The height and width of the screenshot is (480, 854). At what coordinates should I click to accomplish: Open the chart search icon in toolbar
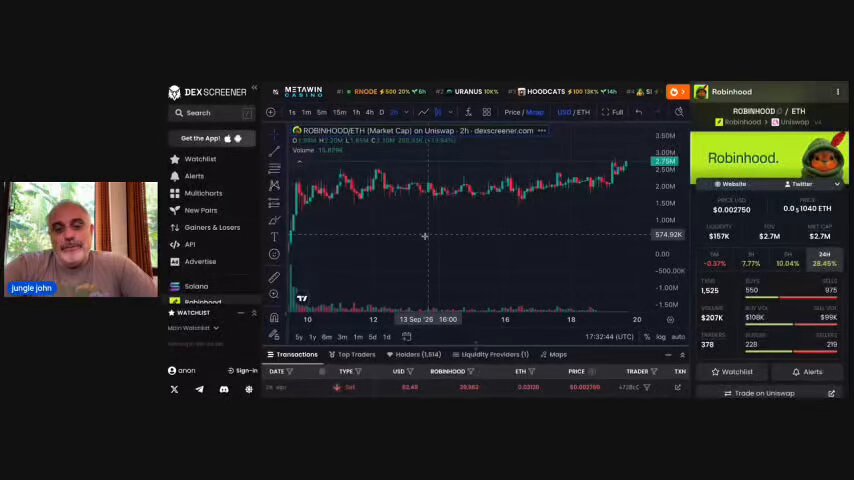tap(679, 112)
